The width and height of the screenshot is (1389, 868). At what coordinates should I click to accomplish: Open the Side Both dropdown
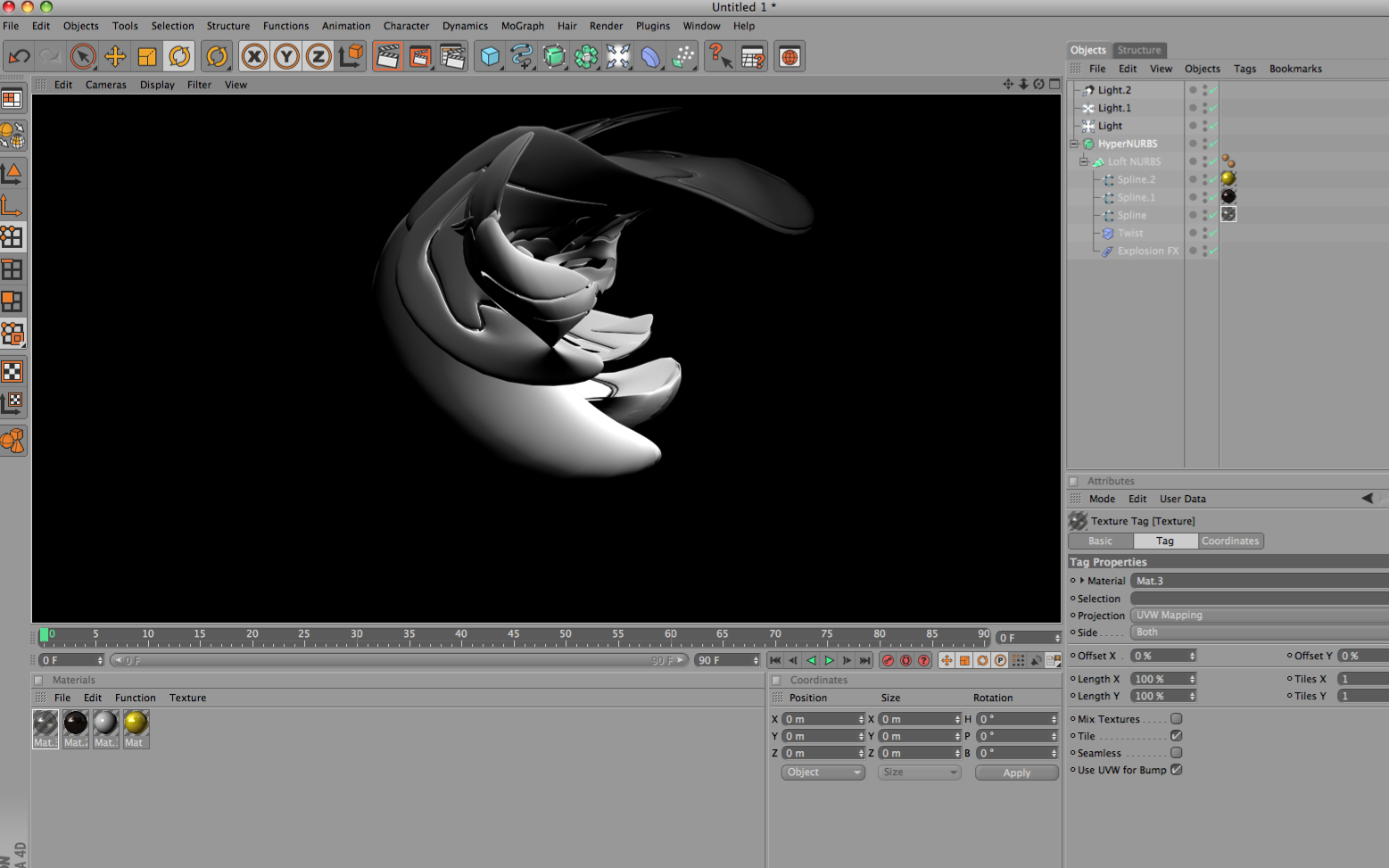pos(1259,632)
